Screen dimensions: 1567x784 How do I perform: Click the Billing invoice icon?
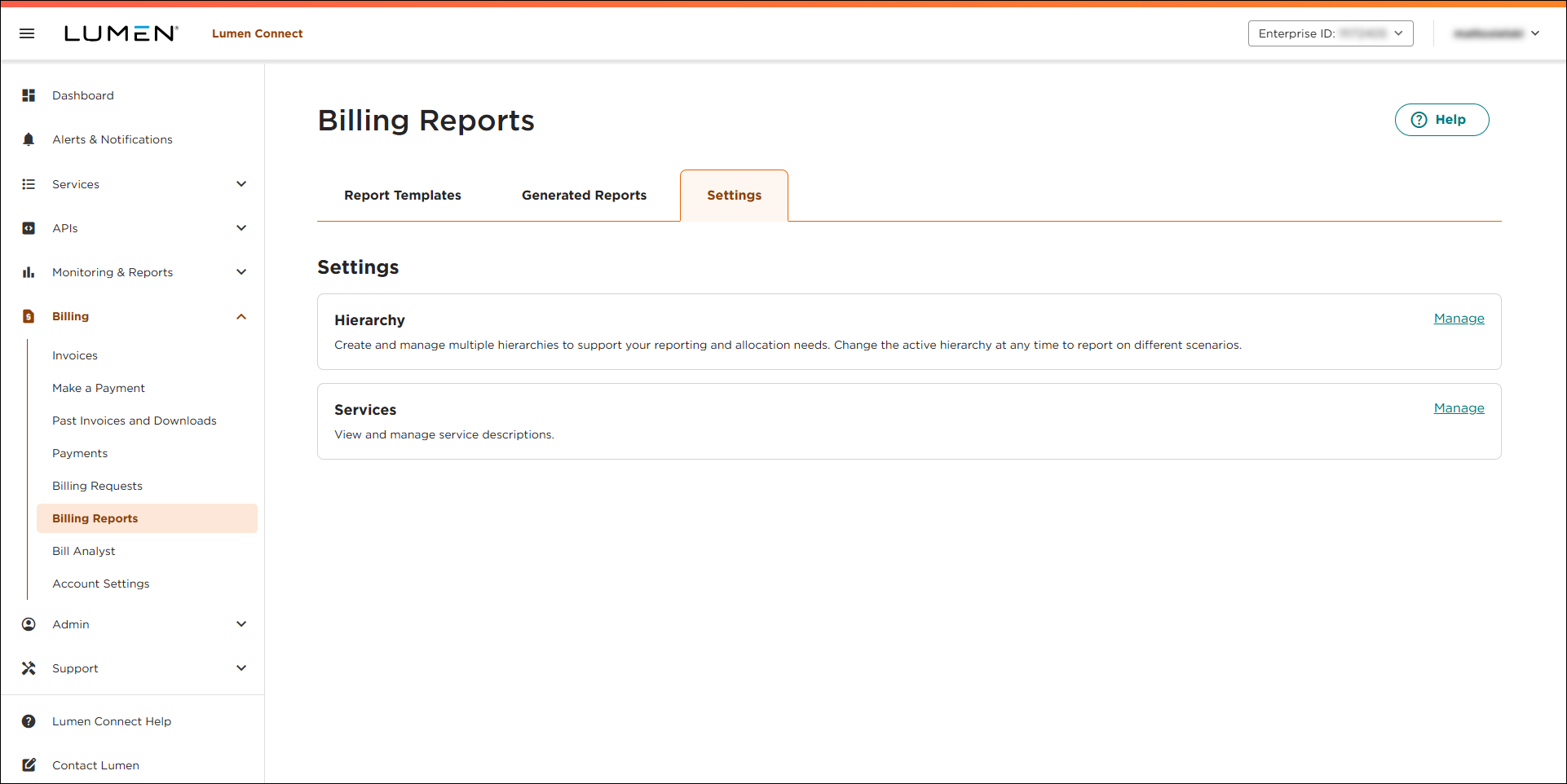pos(29,316)
